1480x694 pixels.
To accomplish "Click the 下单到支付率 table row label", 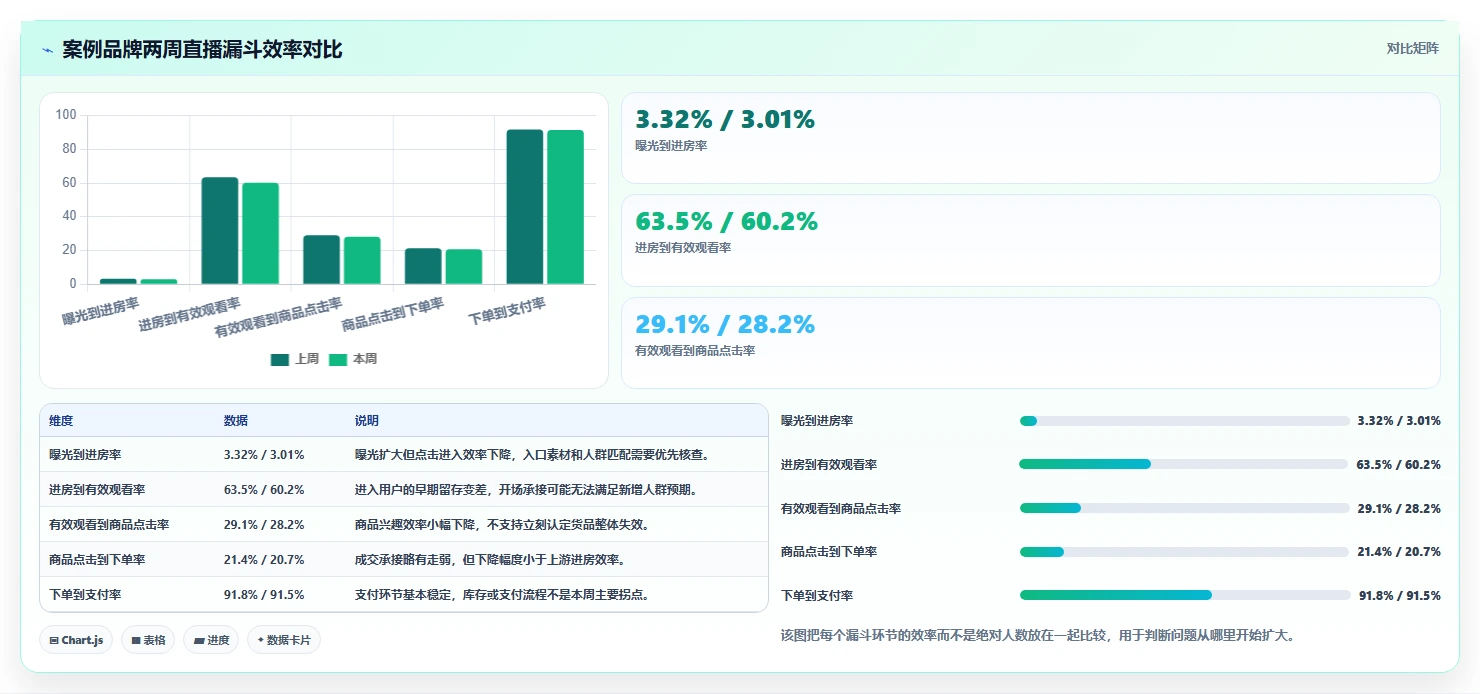I will point(85,595).
